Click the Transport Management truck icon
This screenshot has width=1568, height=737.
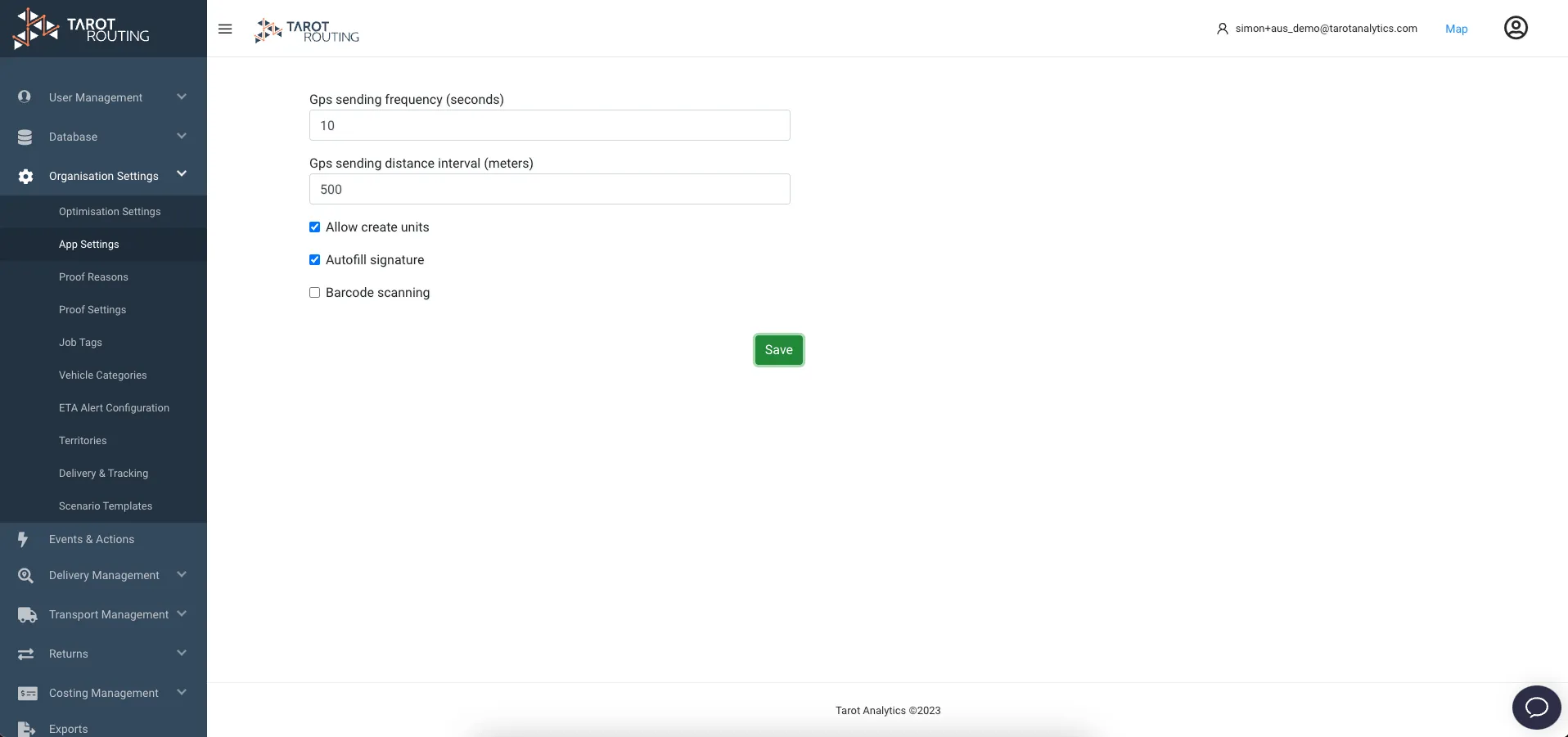(27, 614)
